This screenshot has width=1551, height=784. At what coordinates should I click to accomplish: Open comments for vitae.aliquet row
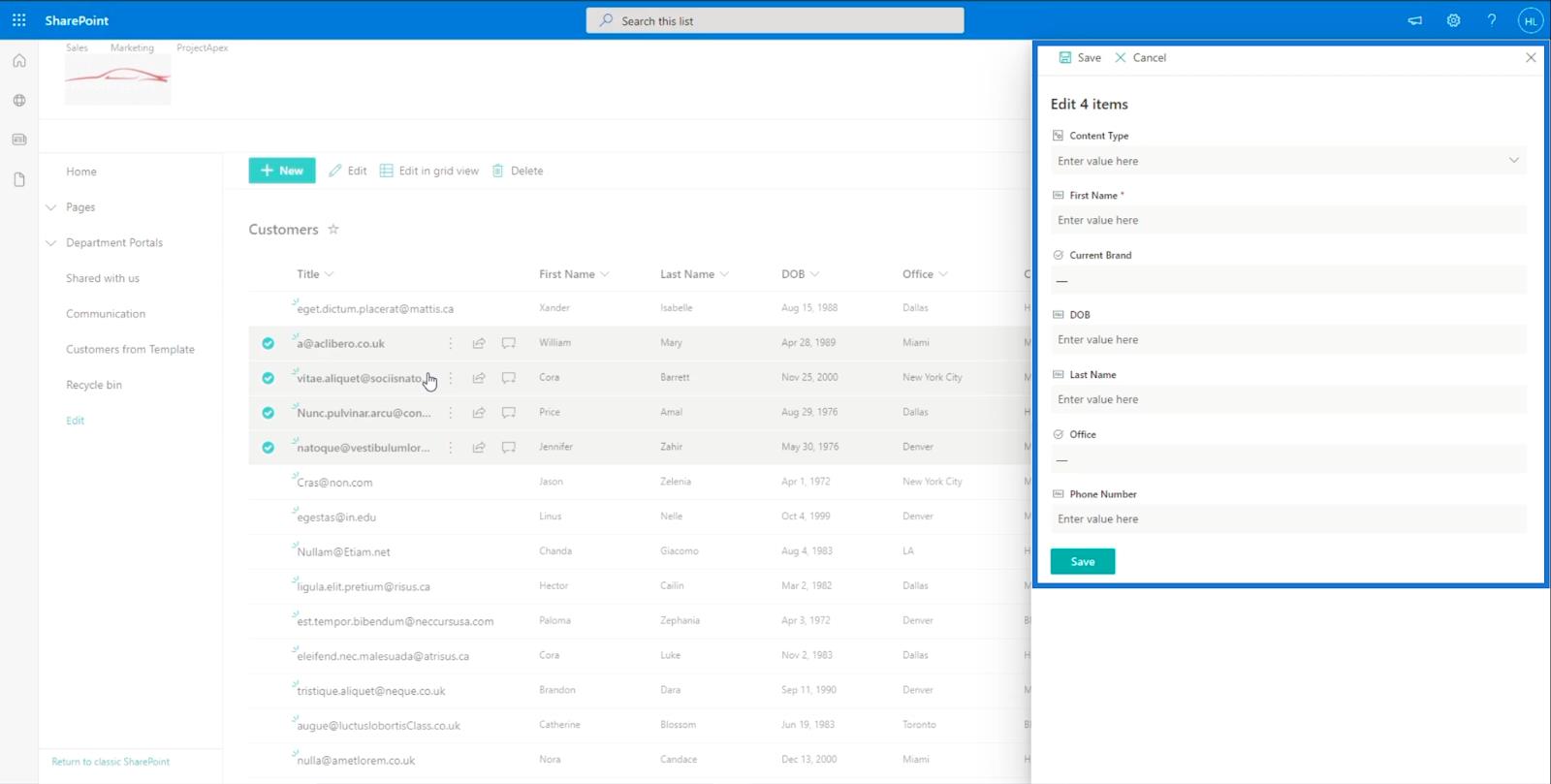point(509,378)
